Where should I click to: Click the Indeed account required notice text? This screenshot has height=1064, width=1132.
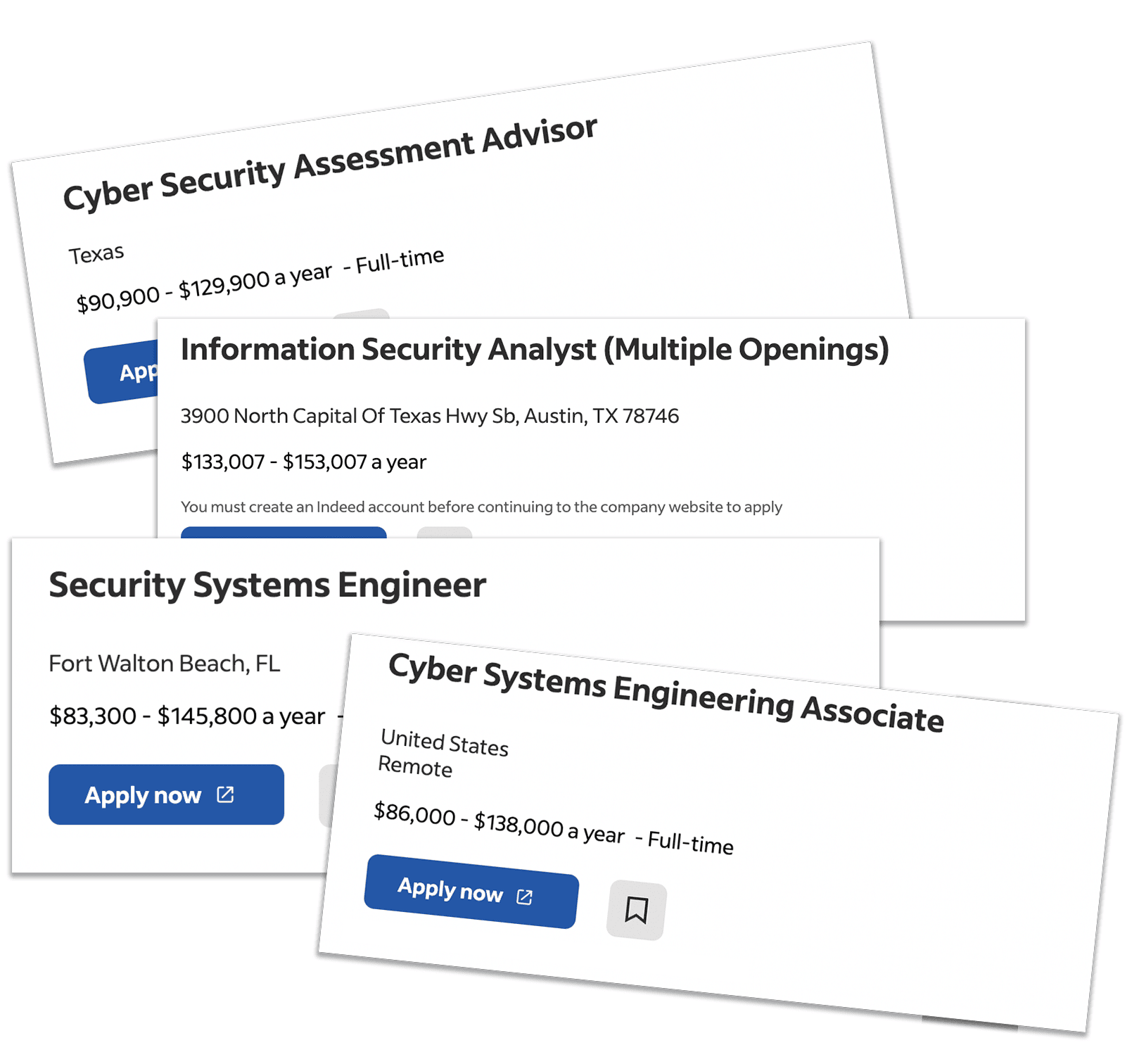481,507
